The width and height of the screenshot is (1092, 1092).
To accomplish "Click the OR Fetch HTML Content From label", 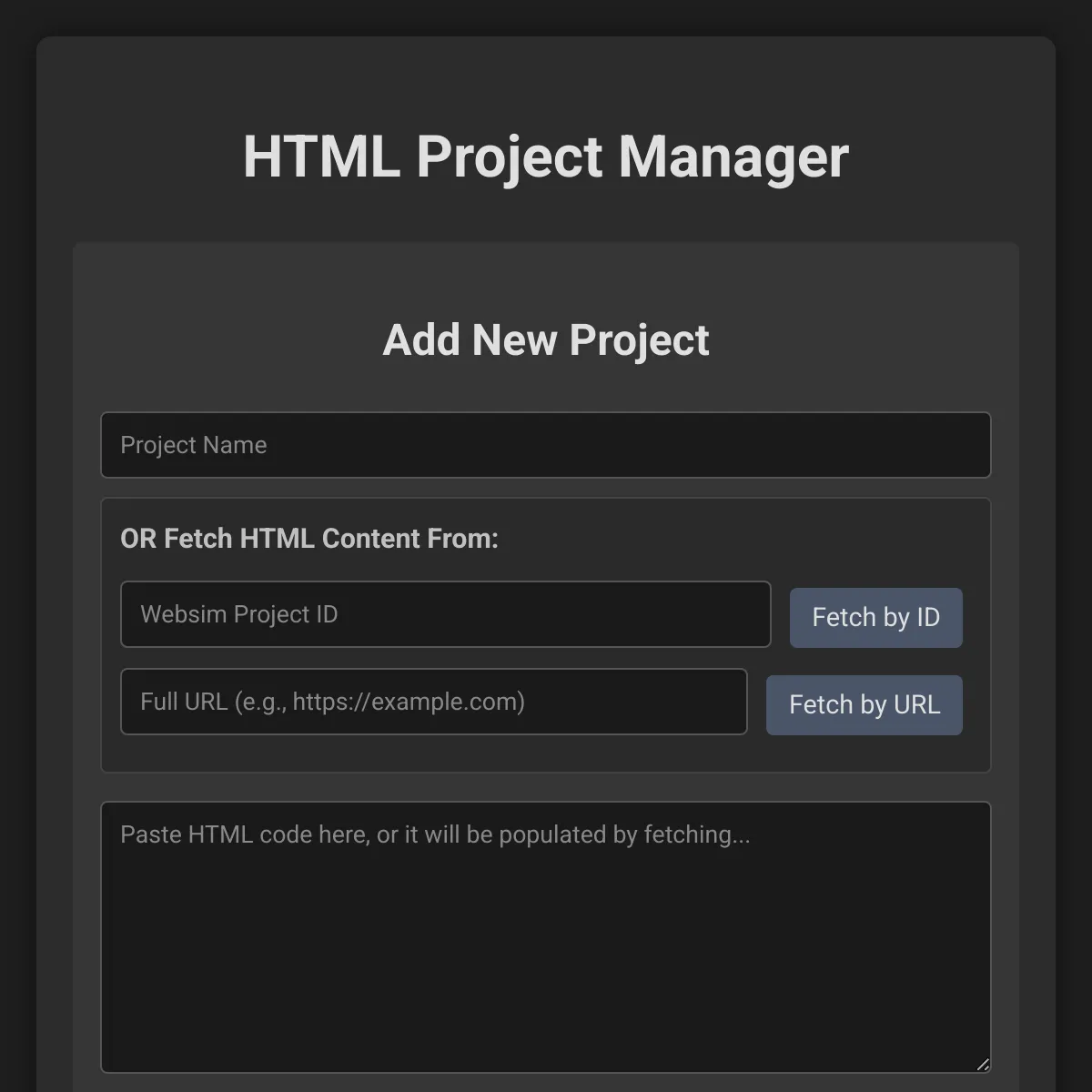I will tap(308, 538).
